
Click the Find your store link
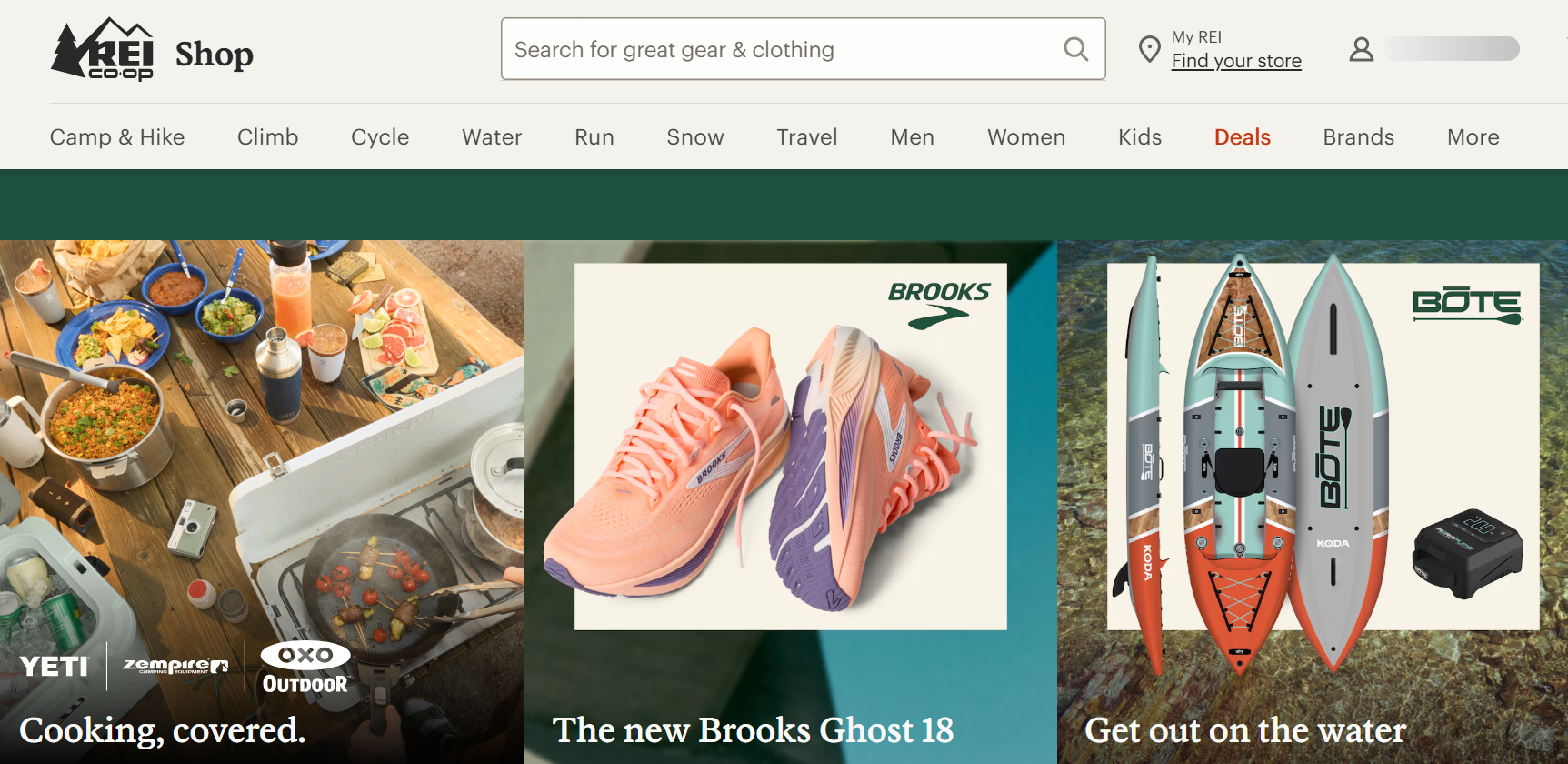pyautogui.click(x=1236, y=61)
